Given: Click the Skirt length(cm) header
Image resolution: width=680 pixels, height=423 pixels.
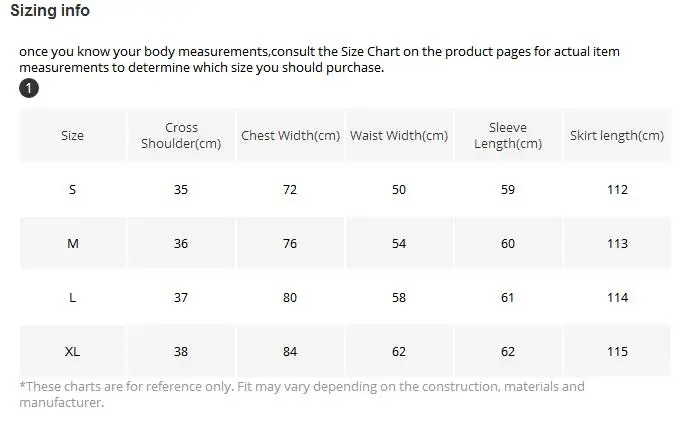Looking at the screenshot, I should coord(617,135).
